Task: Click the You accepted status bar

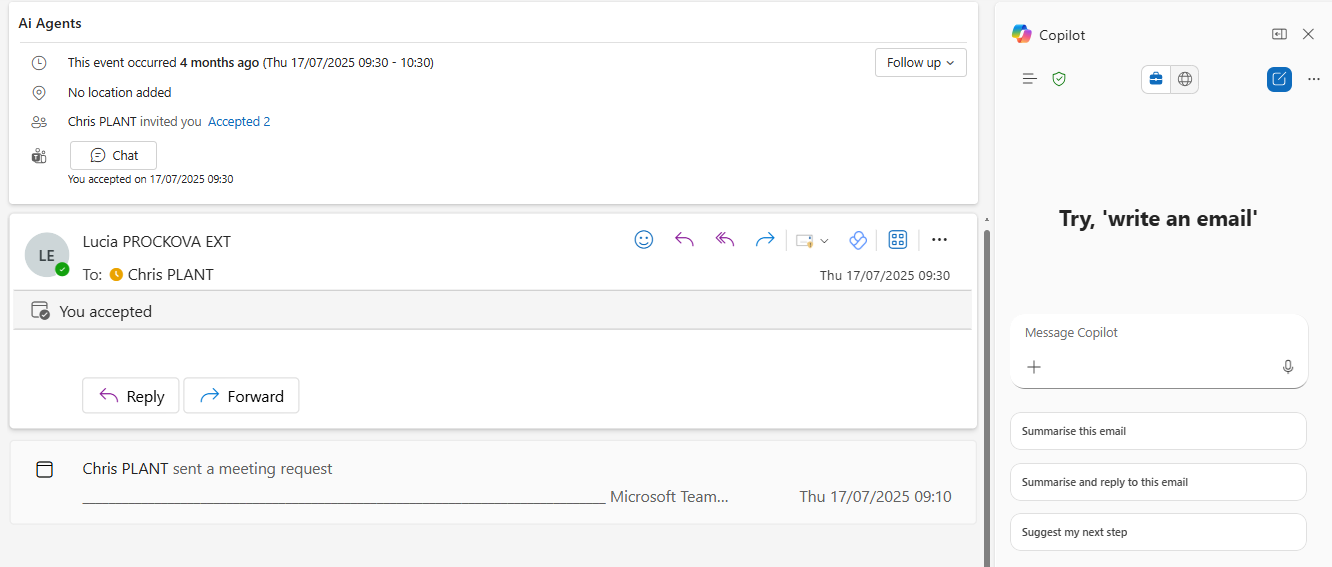Action: (x=493, y=311)
